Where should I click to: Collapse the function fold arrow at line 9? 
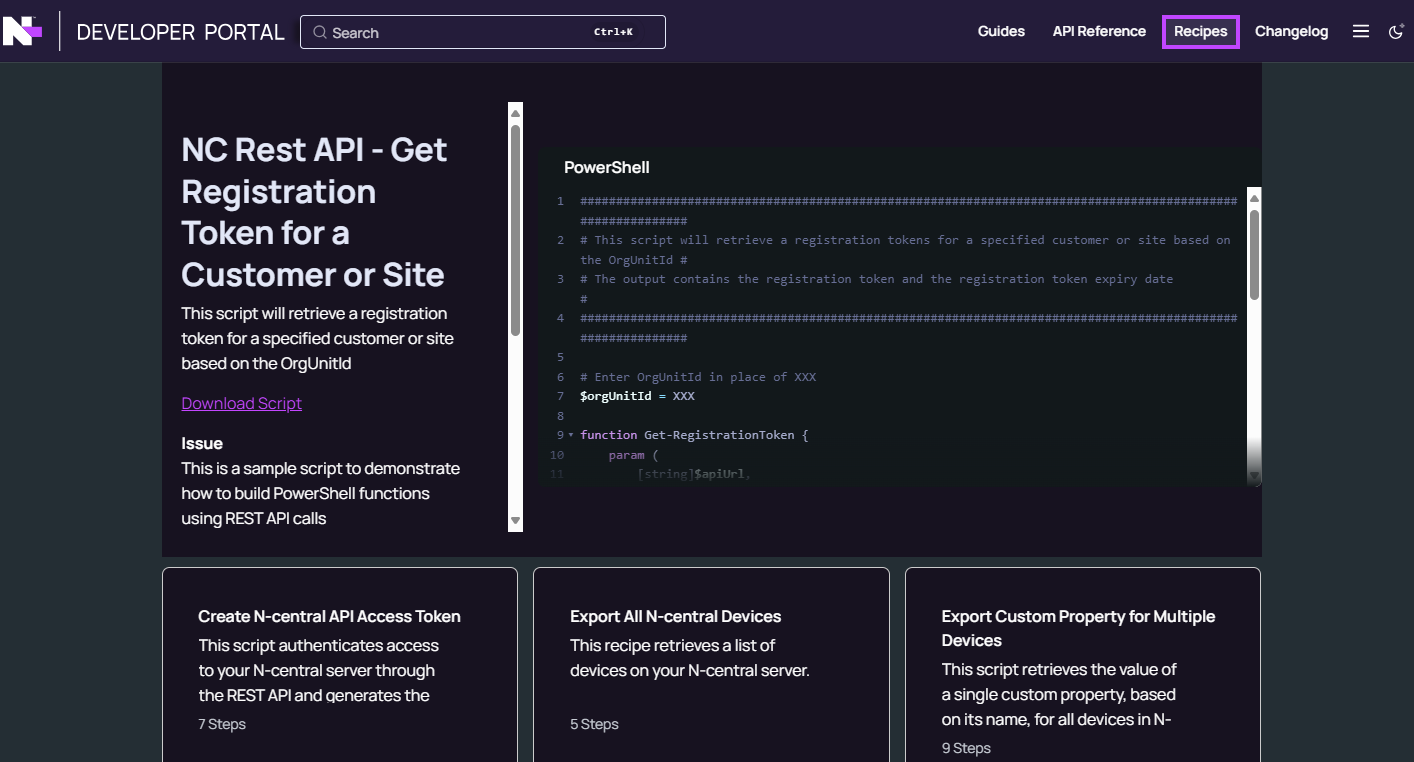[571, 435]
